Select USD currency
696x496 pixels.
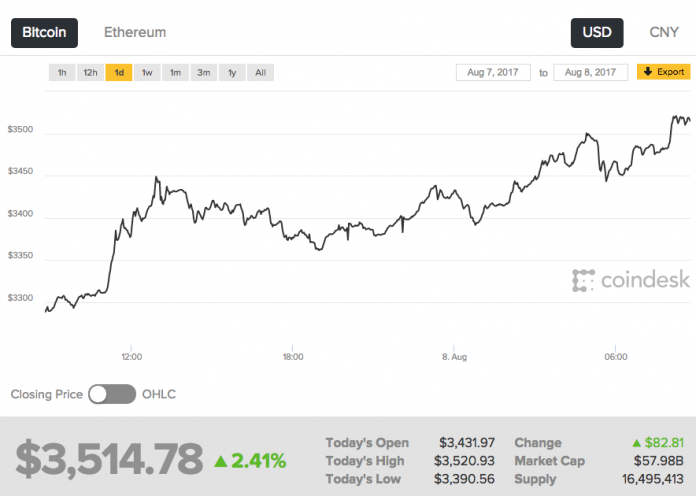597,32
